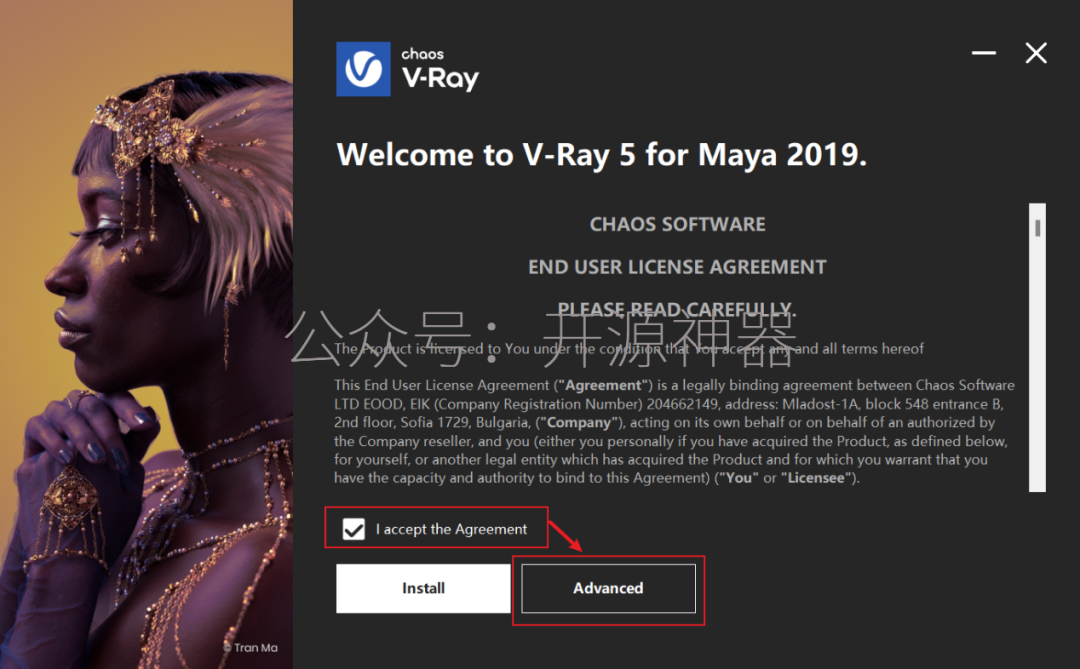Image resolution: width=1080 pixels, height=669 pixels.
Task: Close the V-Ray installer window
Action: pos(1036,53)
